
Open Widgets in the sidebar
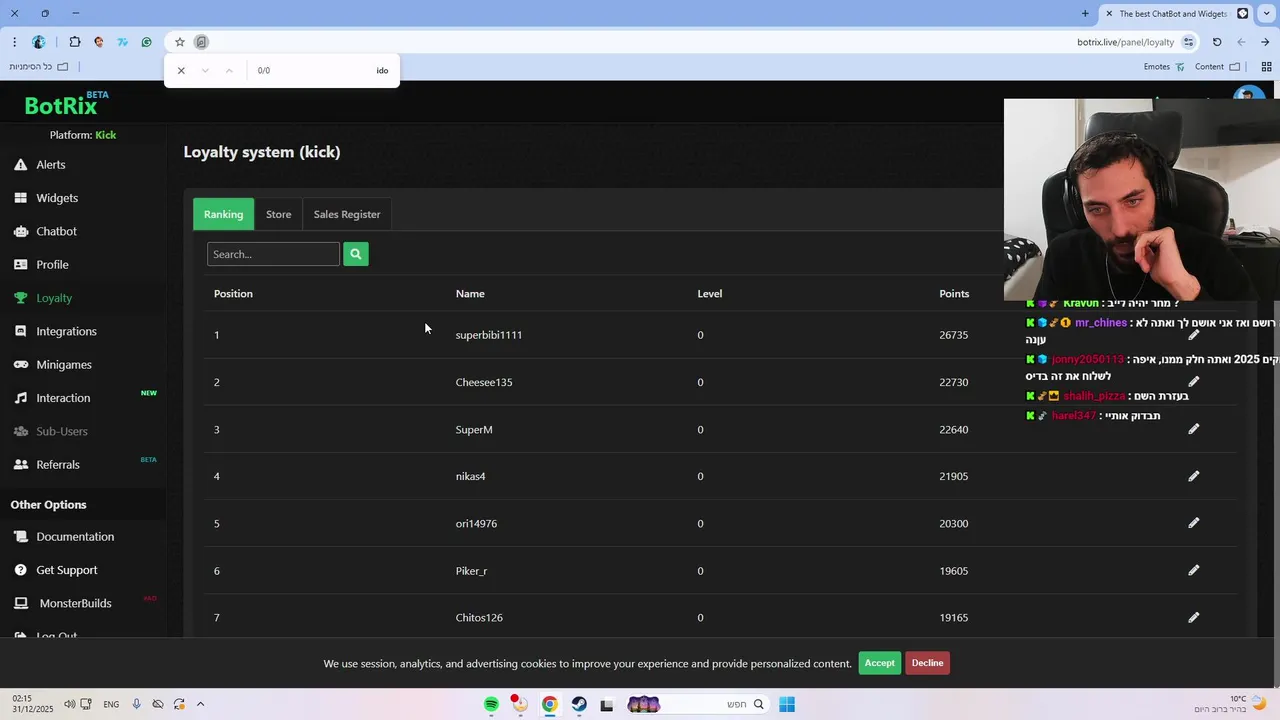(x=57, y=198)
